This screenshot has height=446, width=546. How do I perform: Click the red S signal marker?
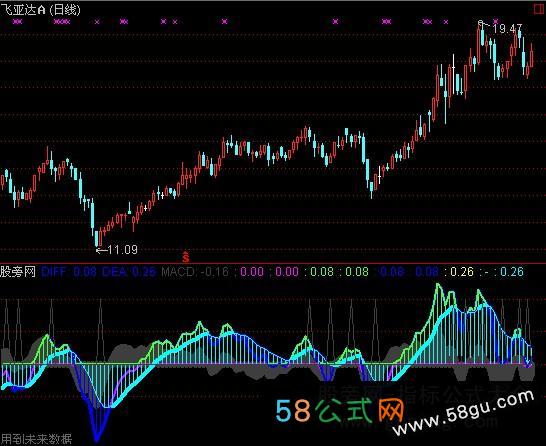tap(186, 257)
